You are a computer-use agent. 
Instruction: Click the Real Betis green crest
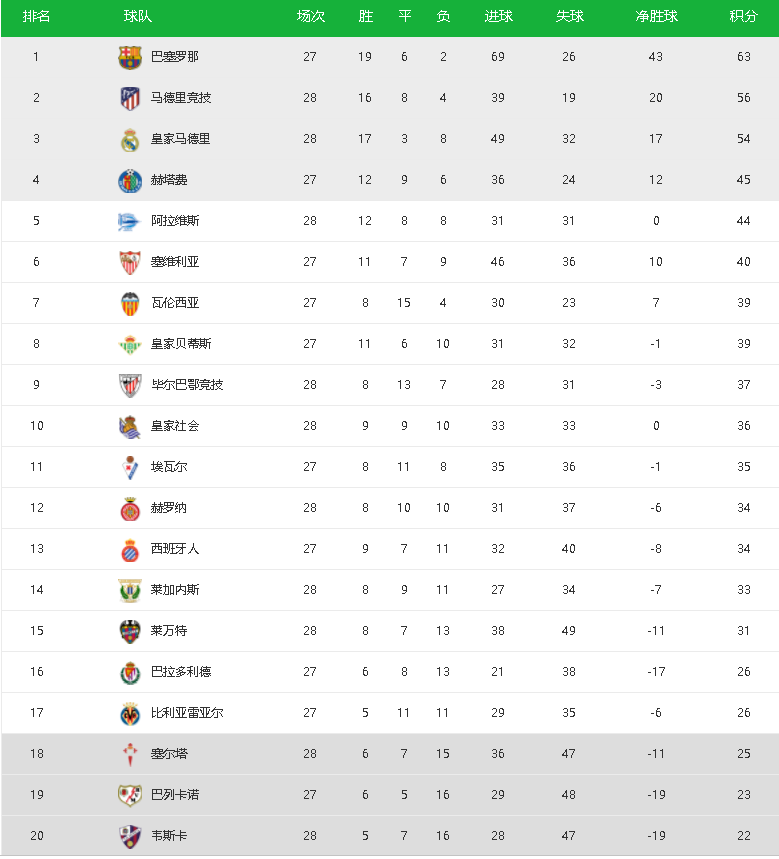click(130, 344)
